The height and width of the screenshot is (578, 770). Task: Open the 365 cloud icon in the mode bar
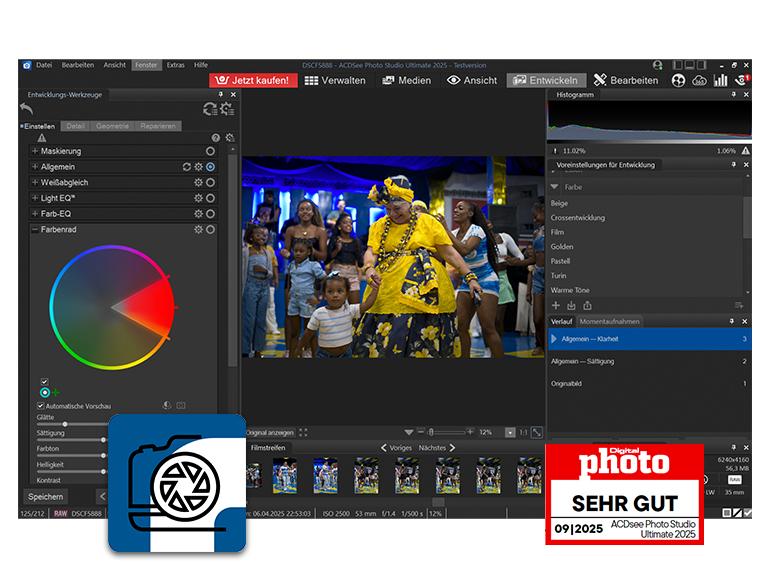coord(699,81)
